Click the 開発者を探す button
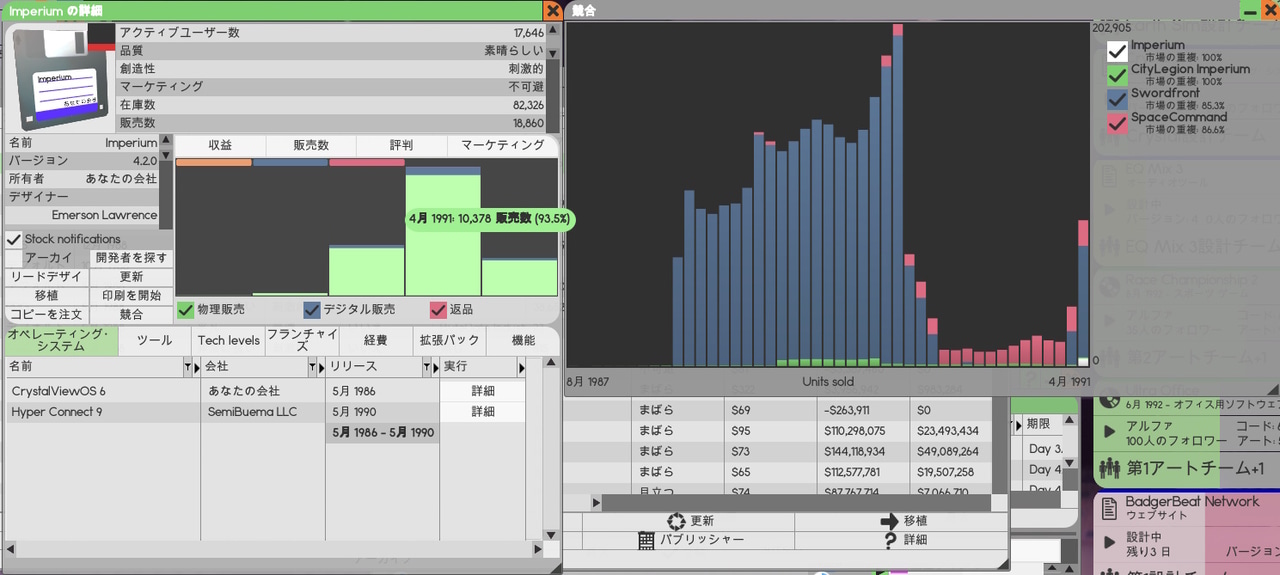Screen dimensions: 1280x575 click(131, 258)
